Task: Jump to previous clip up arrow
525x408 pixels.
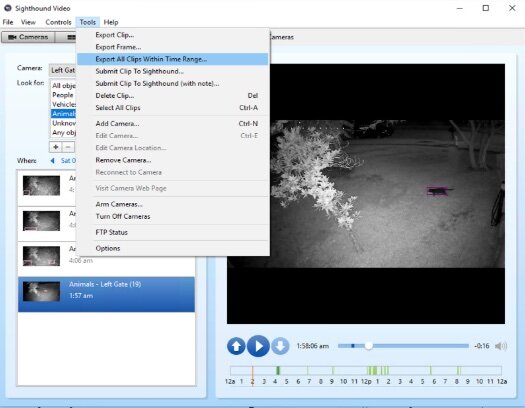Action: (x=236, y=346)
